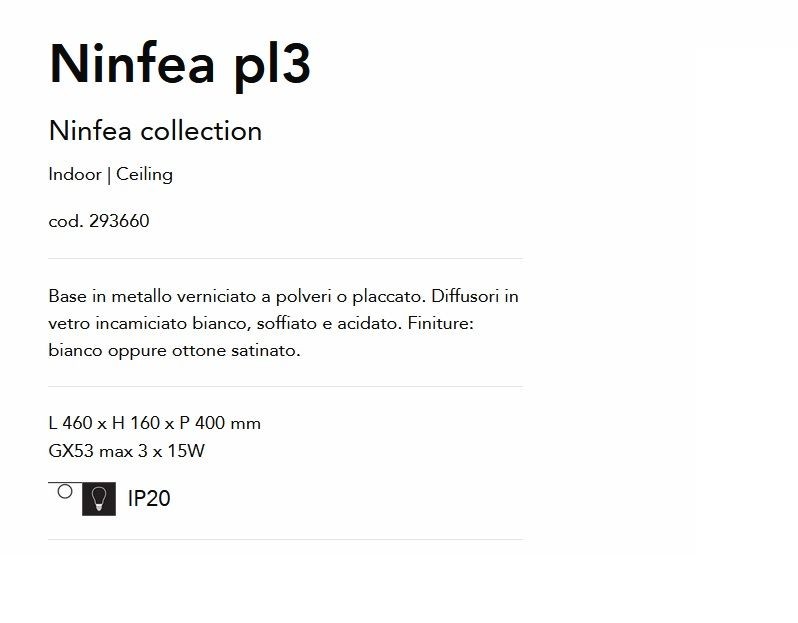Click the 'bianco oppure ottone satinato' line
798x623 pixels.
(x=175, y=350)
